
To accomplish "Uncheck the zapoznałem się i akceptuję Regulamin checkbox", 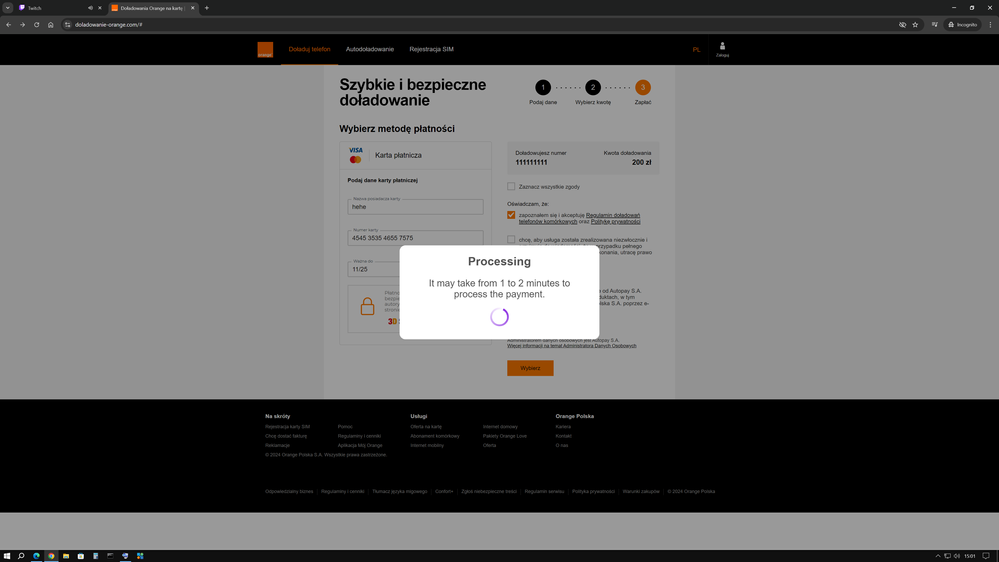I will click(511, 215).
